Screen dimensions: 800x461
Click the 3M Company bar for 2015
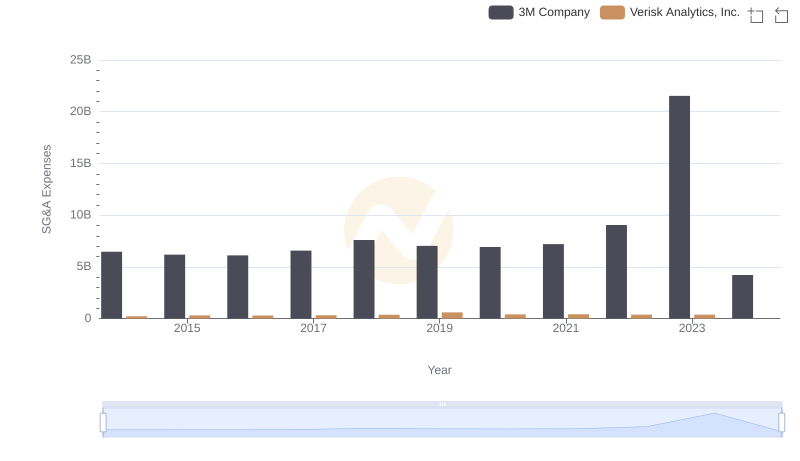174,287
